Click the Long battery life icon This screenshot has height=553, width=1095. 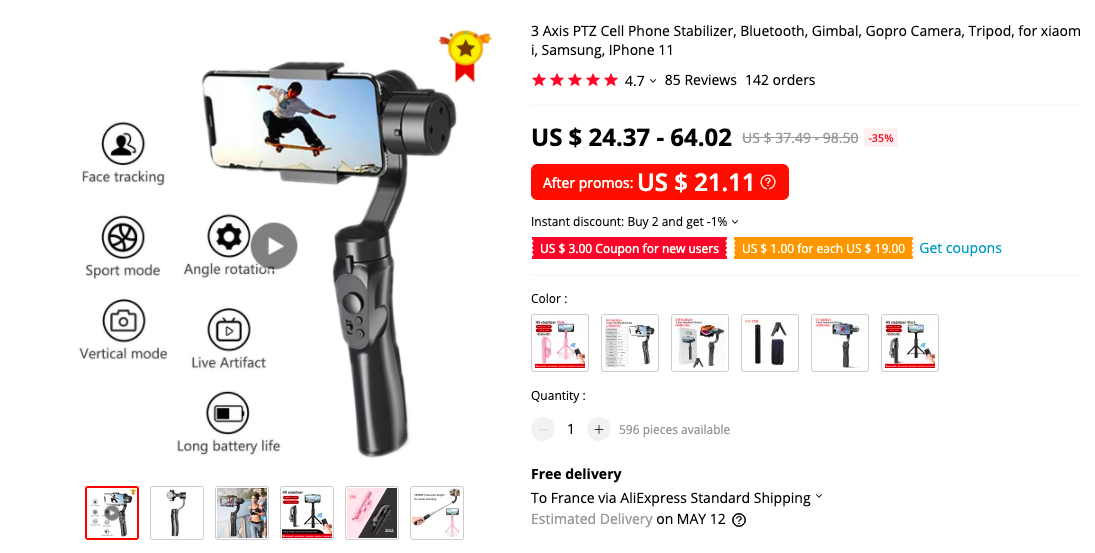(x=228, y=413)
